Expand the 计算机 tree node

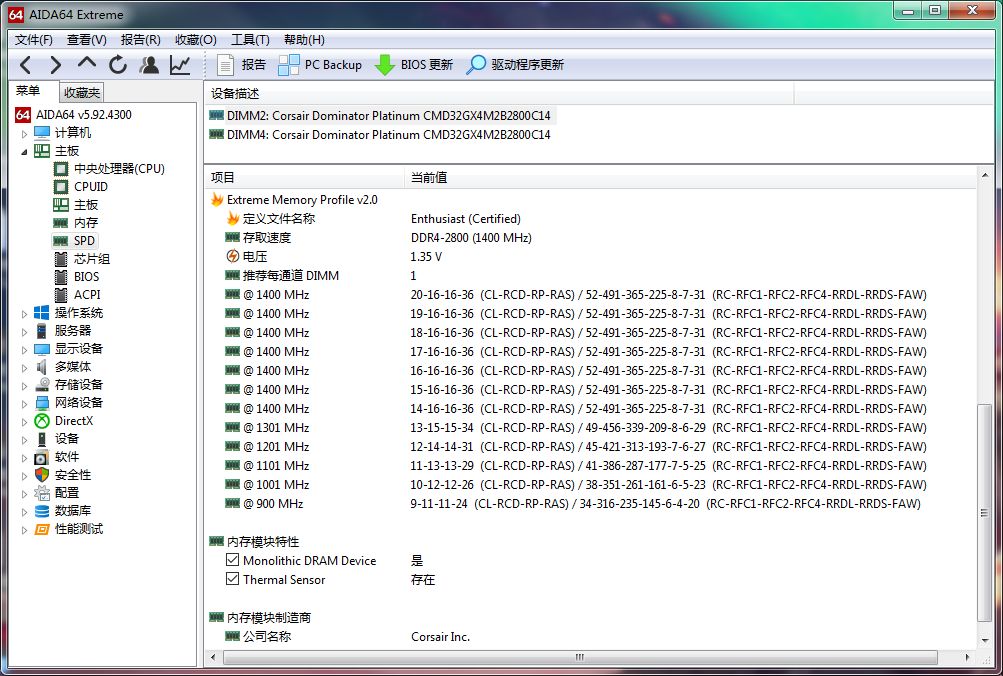coord(24,133)
